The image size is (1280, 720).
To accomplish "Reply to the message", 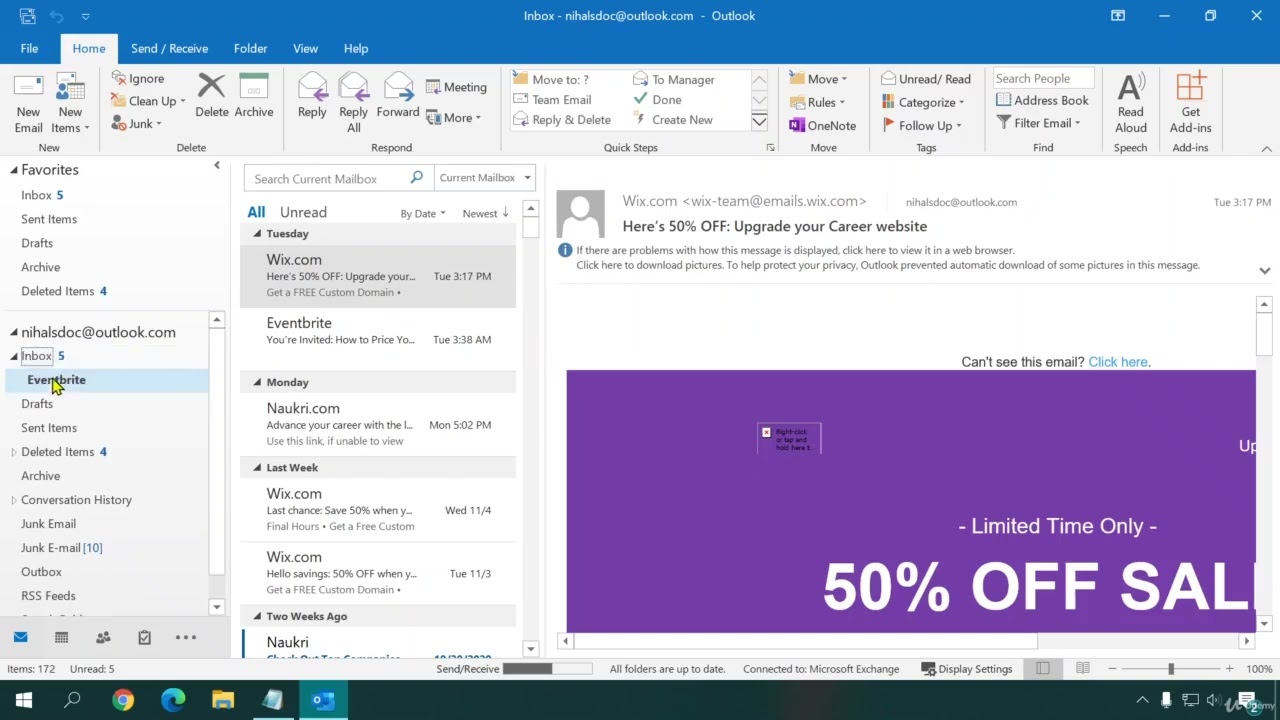I will 312,96.
